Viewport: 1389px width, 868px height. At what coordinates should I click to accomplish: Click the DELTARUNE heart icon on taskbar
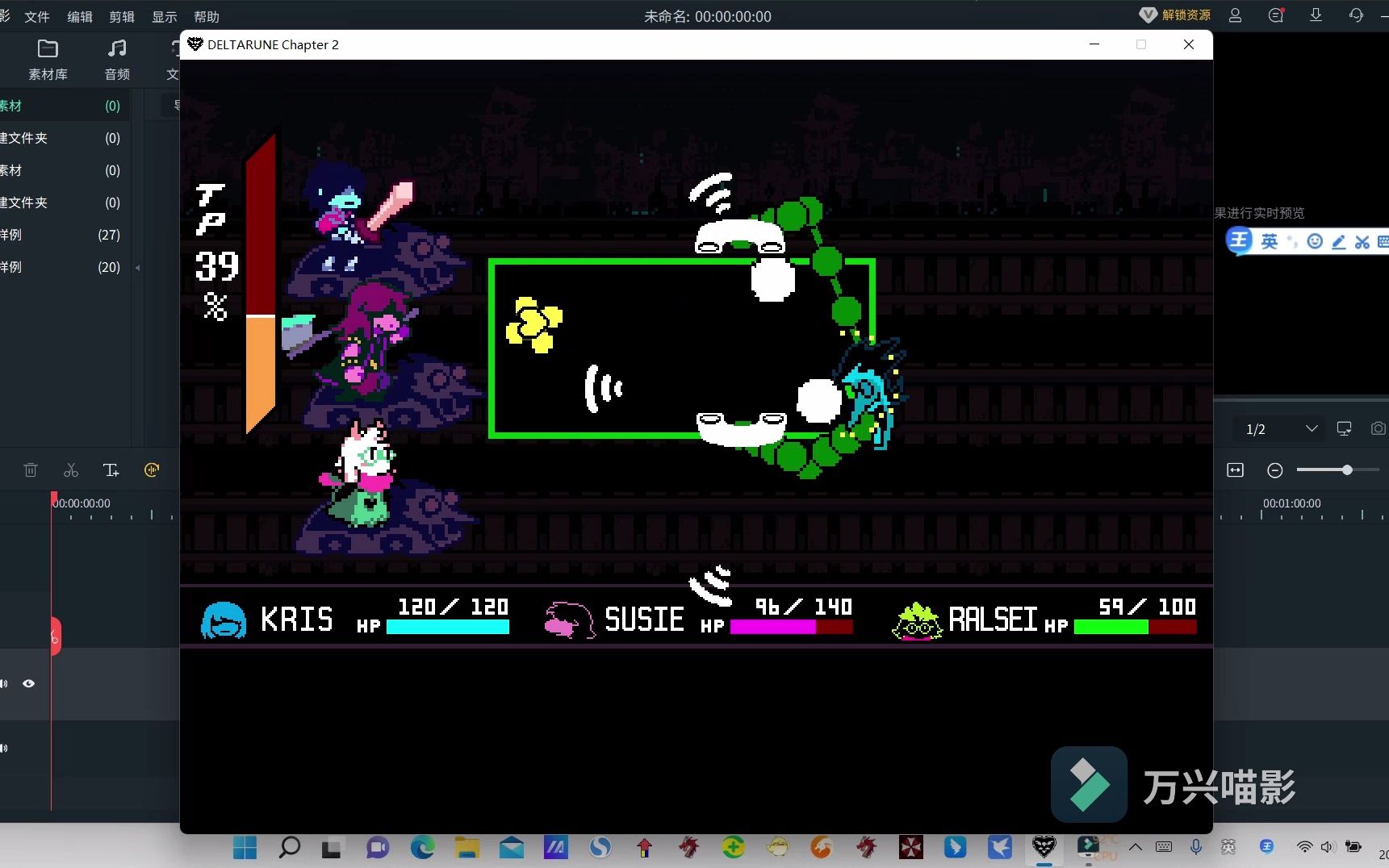(1044, 847)
